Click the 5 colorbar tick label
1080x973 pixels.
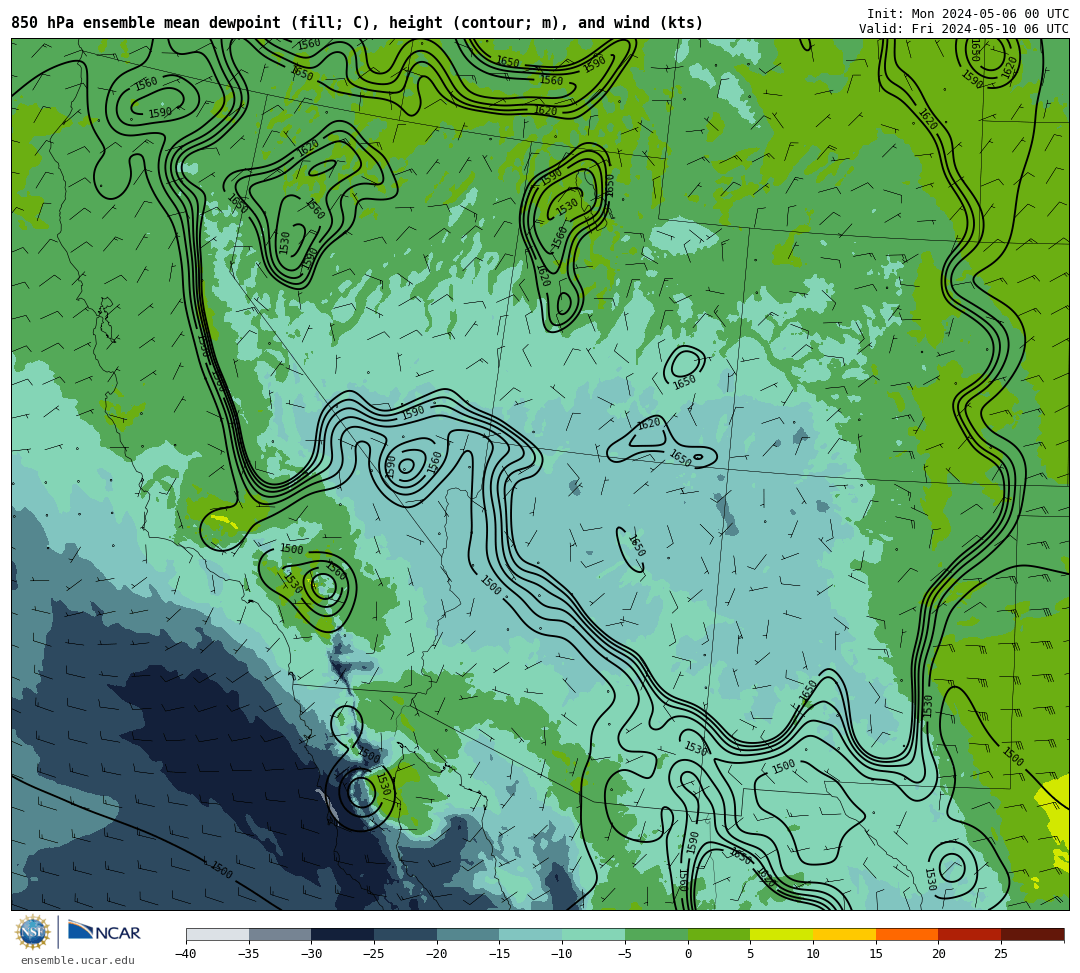coord(750,954)
